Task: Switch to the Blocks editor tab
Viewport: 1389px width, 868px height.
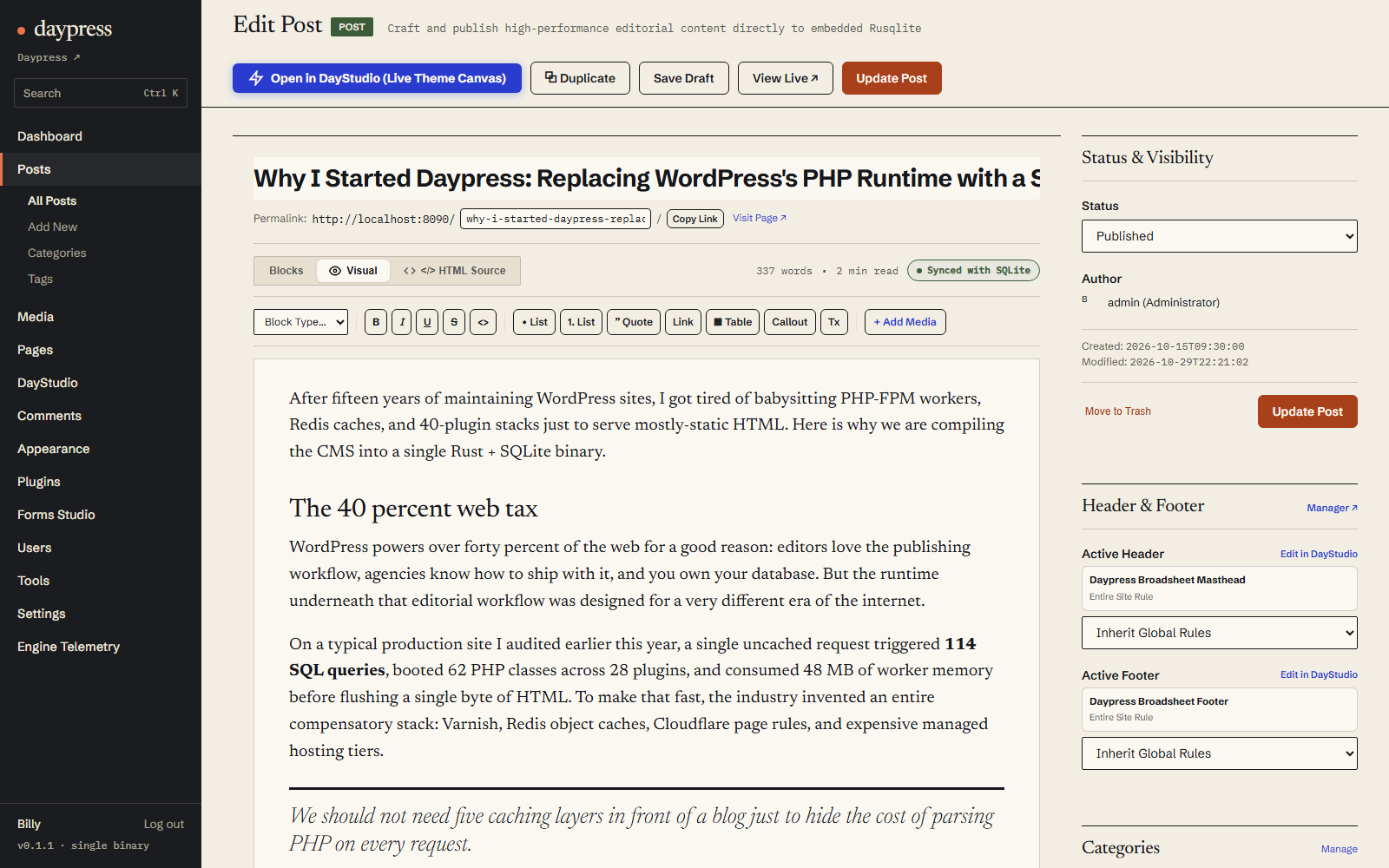Action: click(x=286, y=271)
